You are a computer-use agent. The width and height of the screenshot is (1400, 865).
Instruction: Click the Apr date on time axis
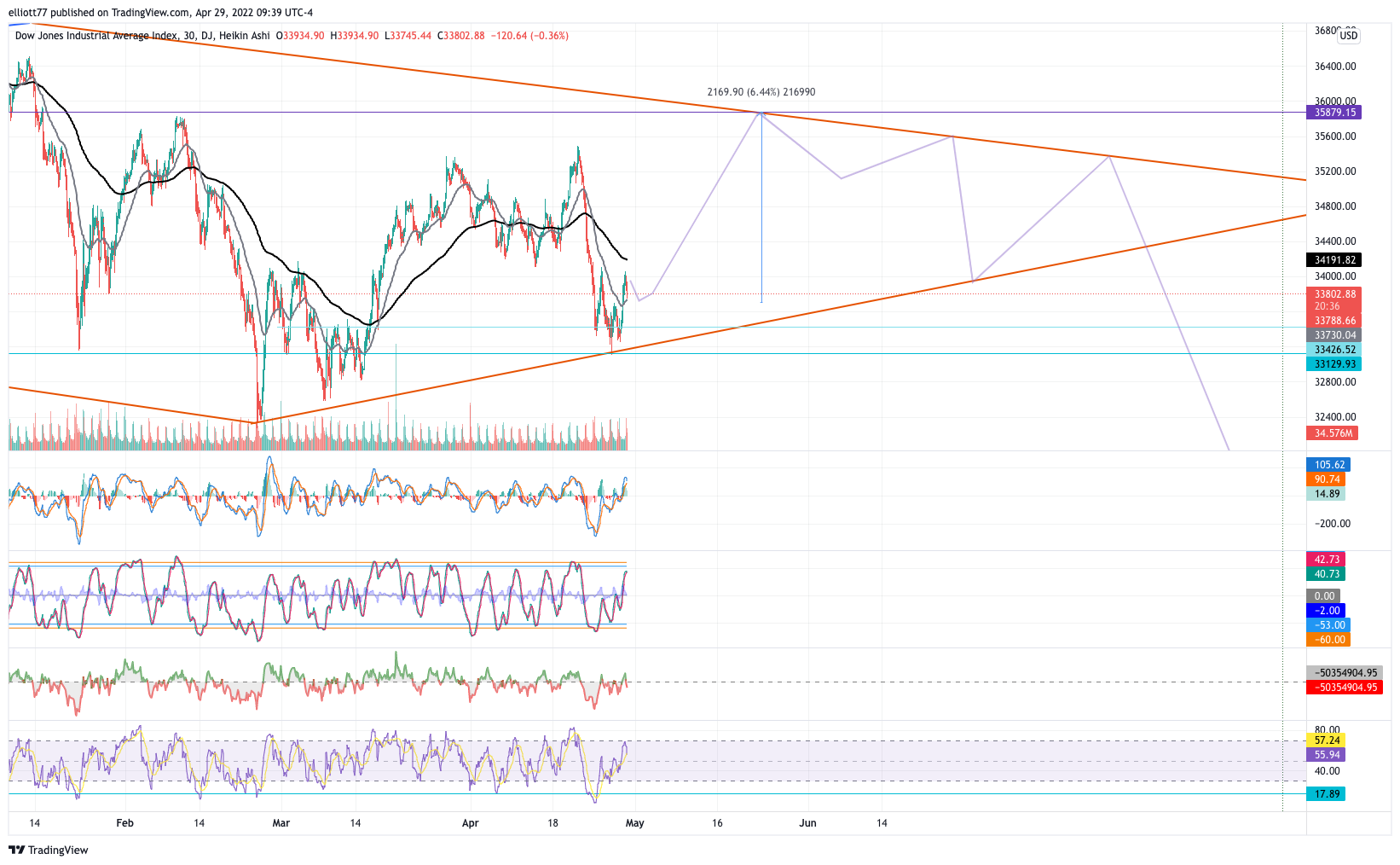tap(470, 823)
